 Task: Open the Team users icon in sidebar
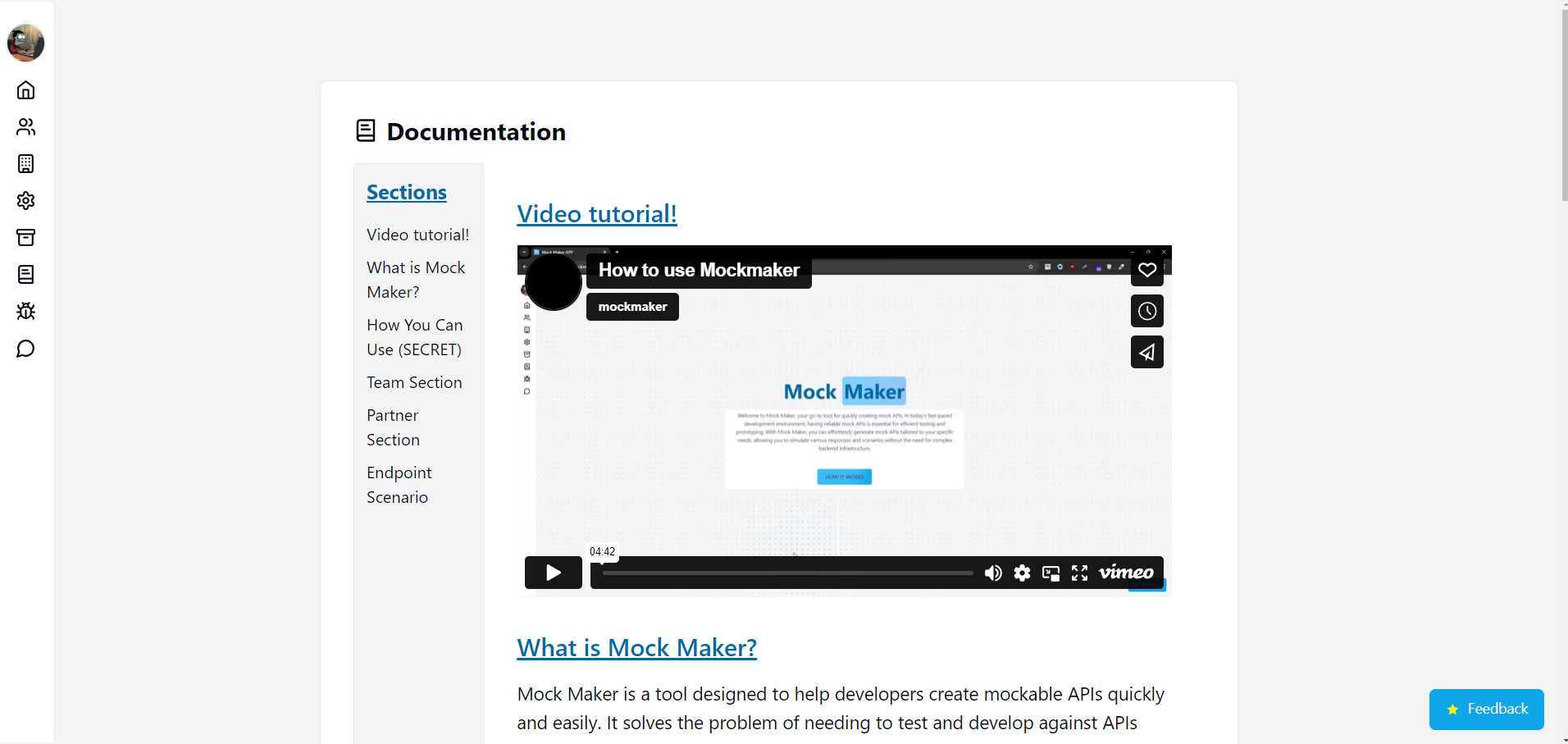[25, 126]
